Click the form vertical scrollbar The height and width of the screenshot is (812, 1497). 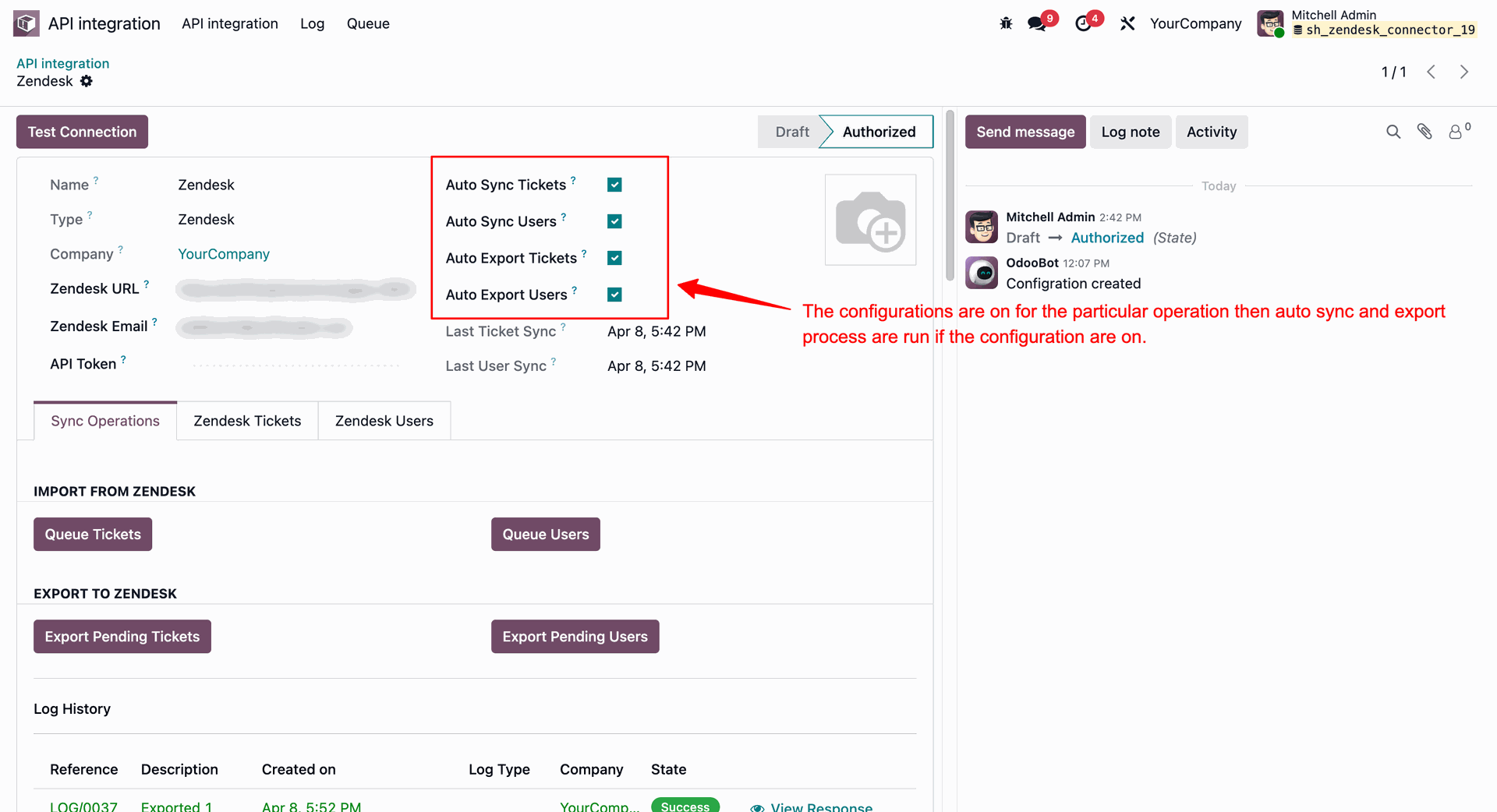pyautogui.click(x=950, y=195)
